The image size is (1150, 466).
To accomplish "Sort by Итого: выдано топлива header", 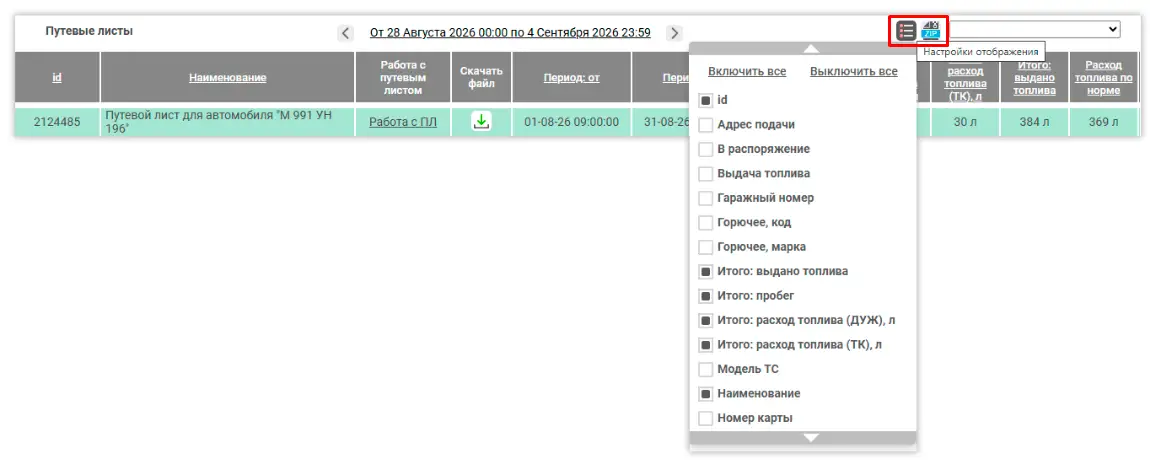I will coord(1035,78).
